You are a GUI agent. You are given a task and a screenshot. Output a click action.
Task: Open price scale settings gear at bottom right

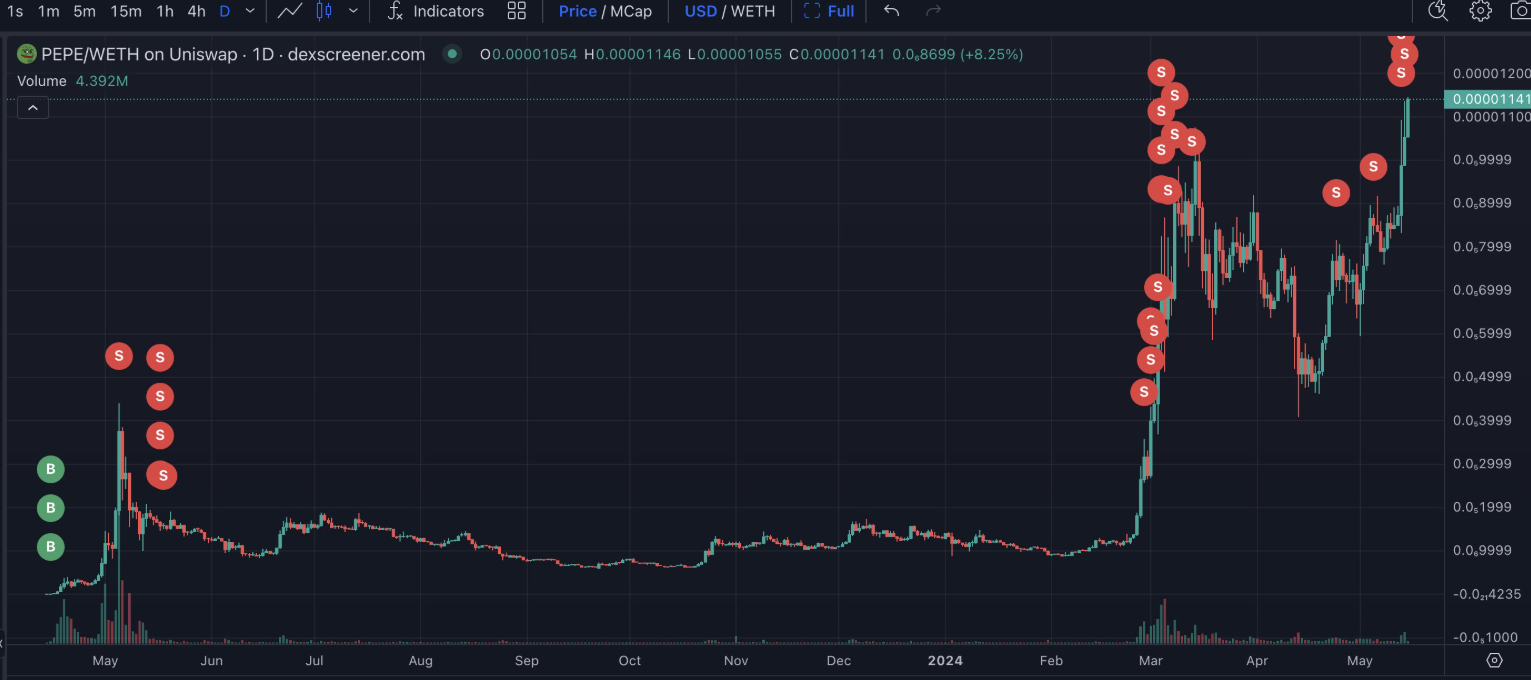1494,660
